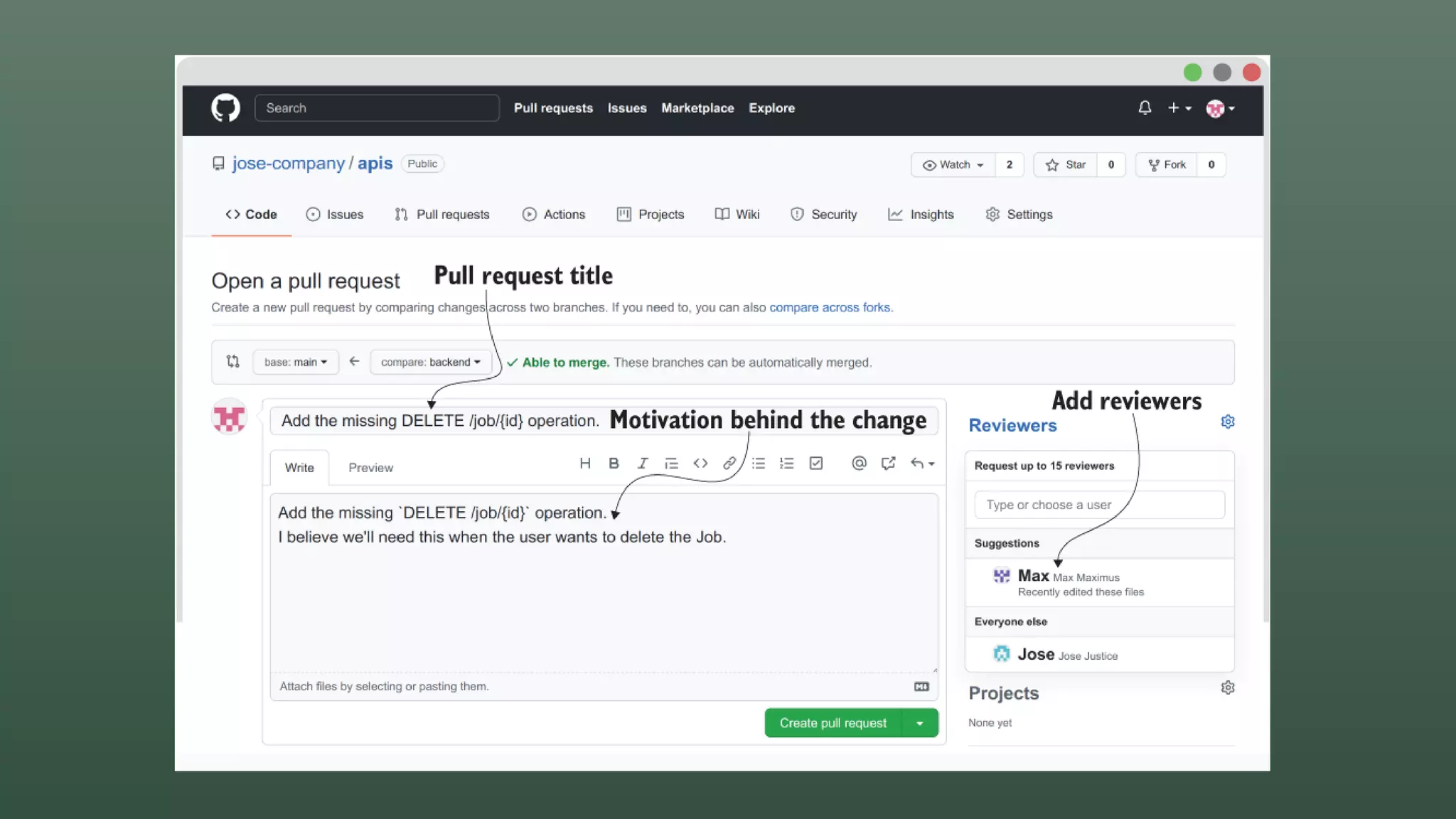Insert a link with the link icon
This screenshot has height=819, width=1456.
pos(729,464)
